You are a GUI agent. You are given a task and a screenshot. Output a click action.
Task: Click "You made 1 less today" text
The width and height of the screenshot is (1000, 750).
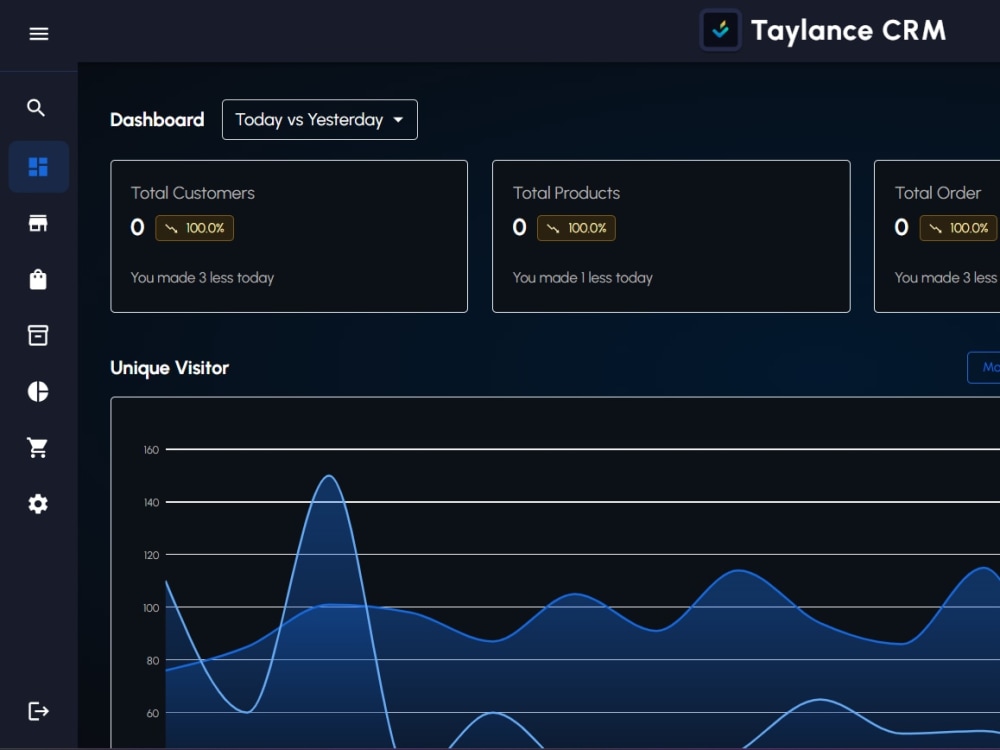pyautogui.click(x=582, y=278)
